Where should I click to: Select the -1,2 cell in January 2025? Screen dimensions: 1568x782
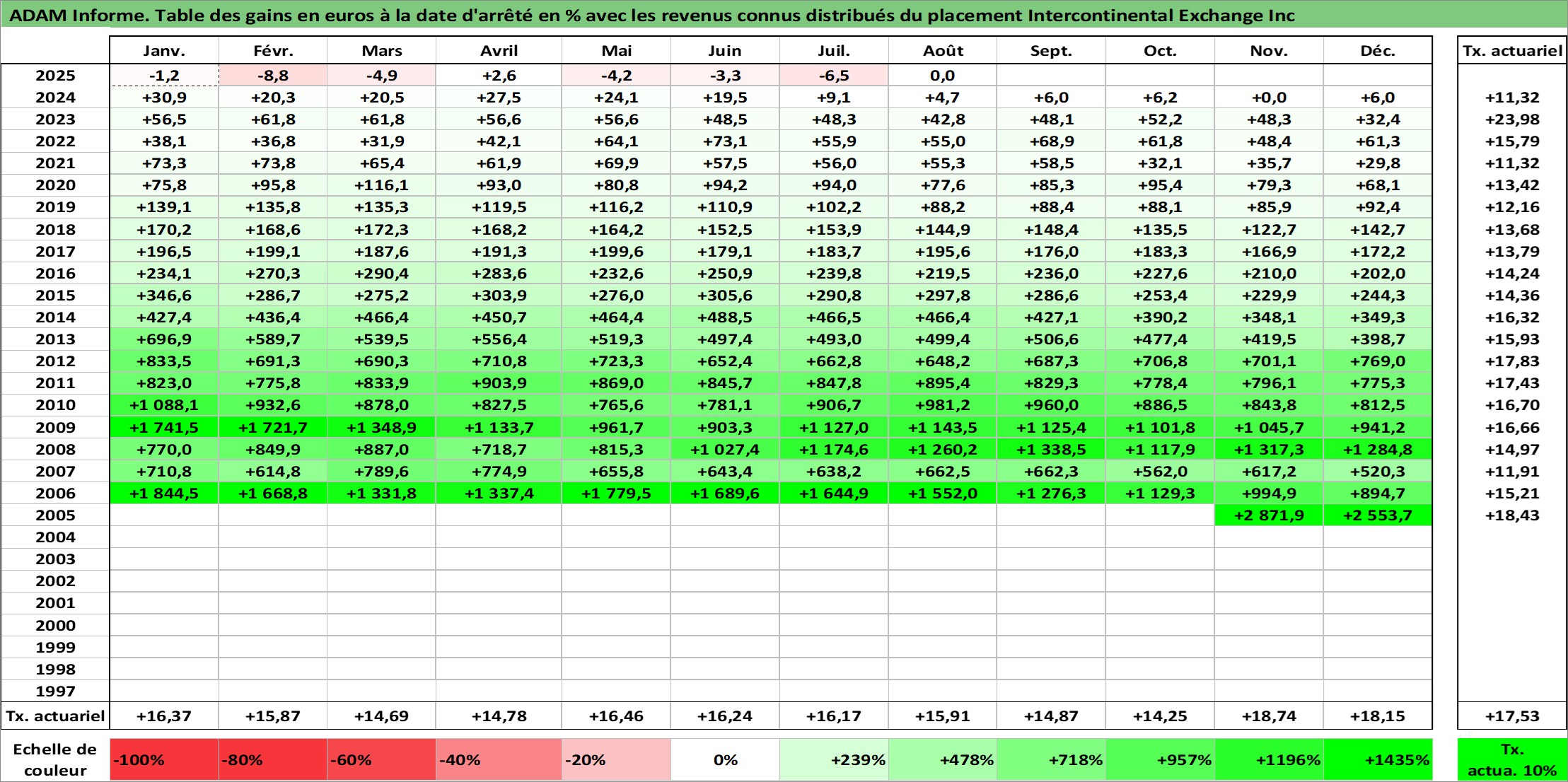pyautogui.click(x=164, y=76)
